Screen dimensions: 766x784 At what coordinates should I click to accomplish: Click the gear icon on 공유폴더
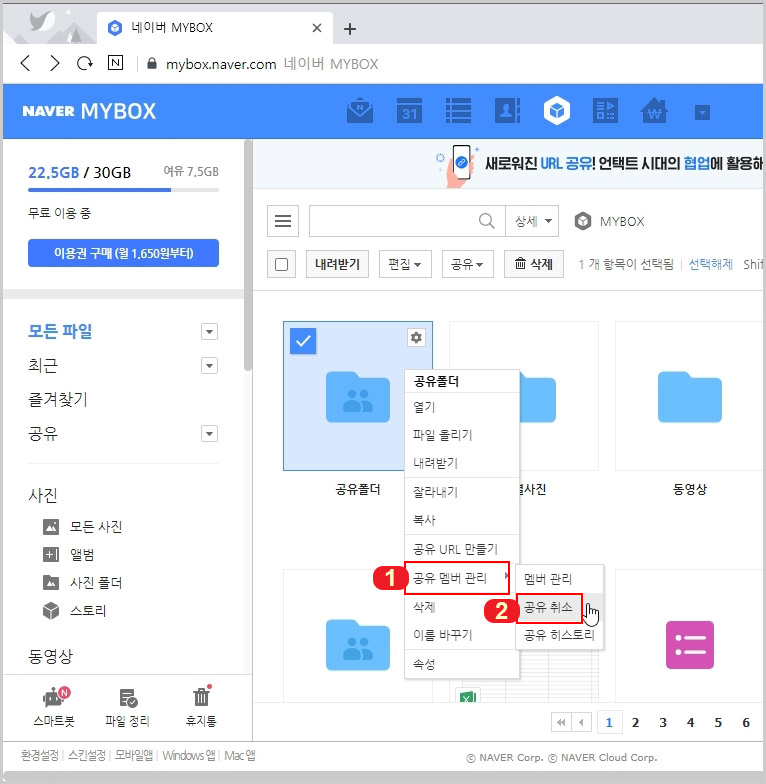coord(416,338)
